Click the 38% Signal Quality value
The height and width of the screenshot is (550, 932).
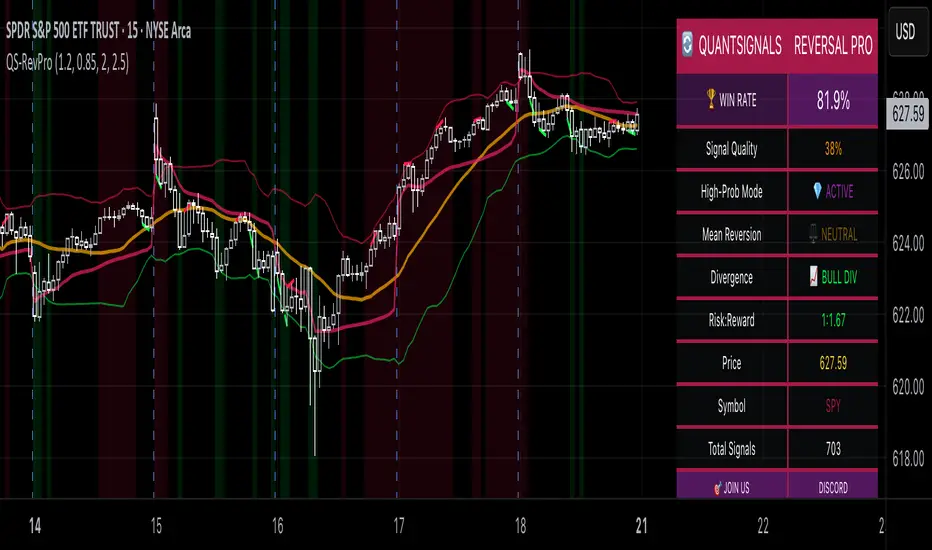pos(833,149)
